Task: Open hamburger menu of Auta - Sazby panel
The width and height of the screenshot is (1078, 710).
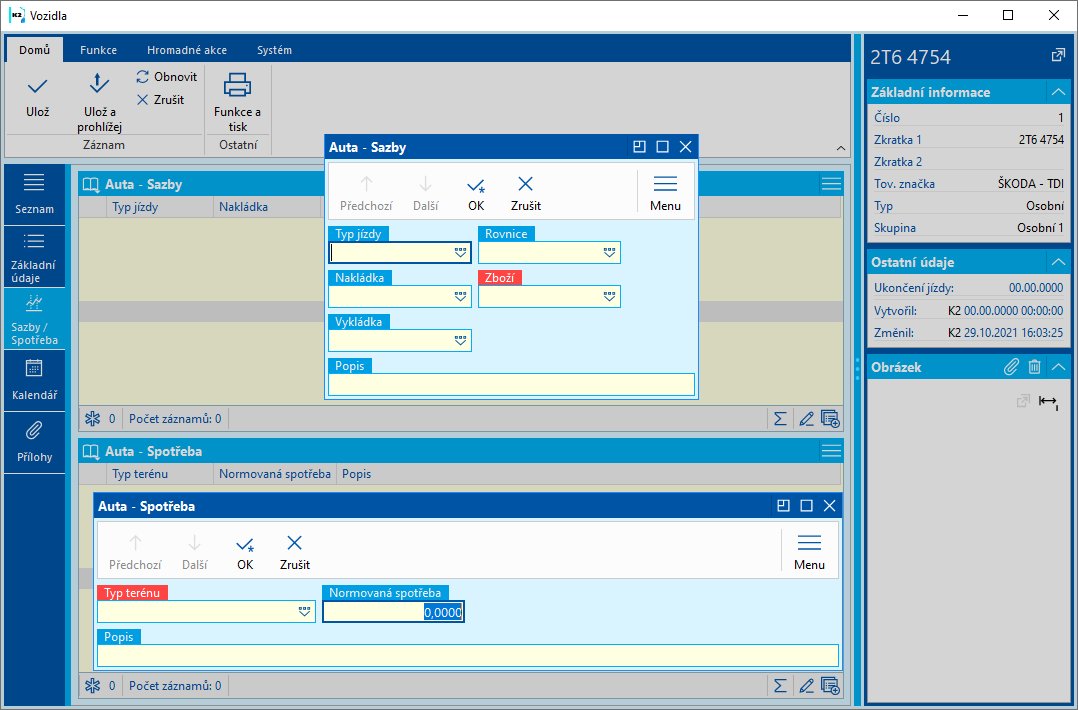Action: 831,184
